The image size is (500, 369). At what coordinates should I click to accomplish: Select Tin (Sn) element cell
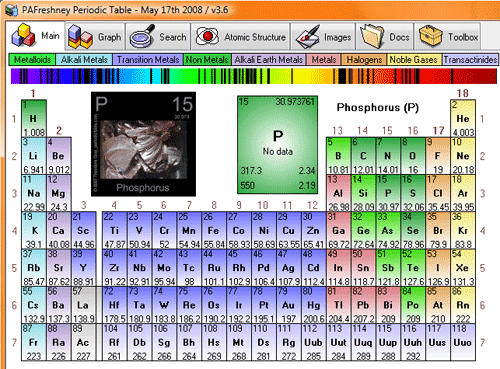coord(363,267)
